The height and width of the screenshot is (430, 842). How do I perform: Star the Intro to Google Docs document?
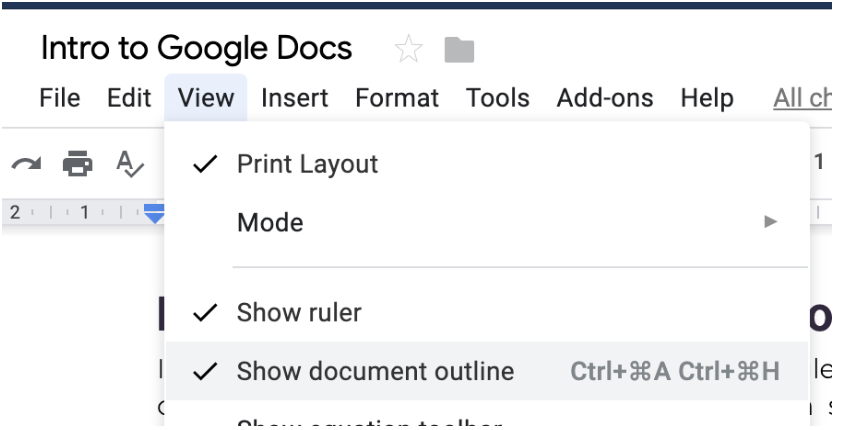pos(408,49)
